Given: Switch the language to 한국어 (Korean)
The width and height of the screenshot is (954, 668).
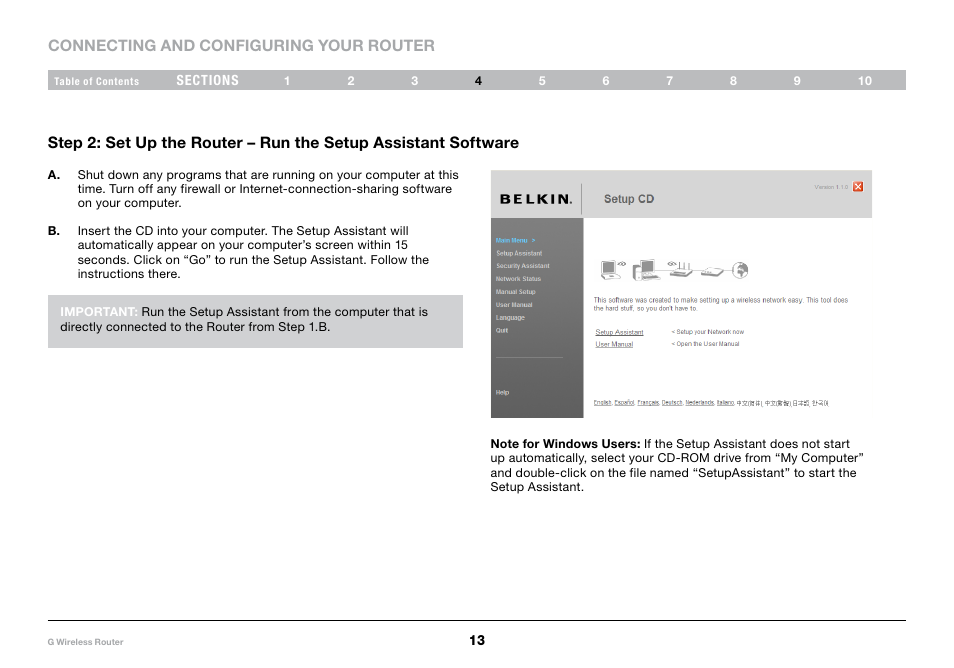Looking at the screenshot, I should point(820,403).
